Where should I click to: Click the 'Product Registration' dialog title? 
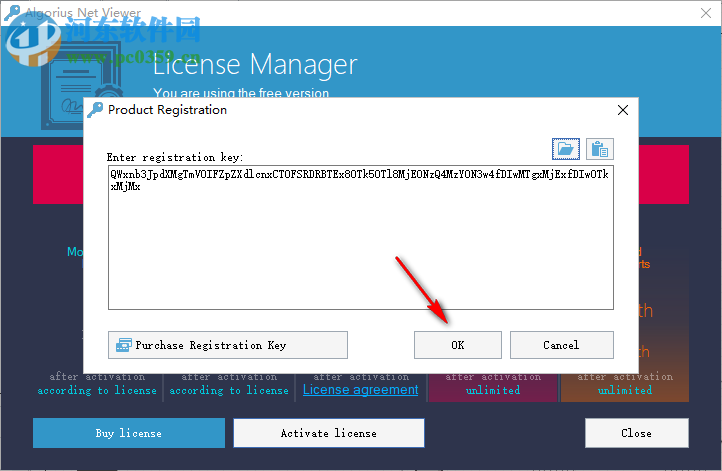pos(167,110)
